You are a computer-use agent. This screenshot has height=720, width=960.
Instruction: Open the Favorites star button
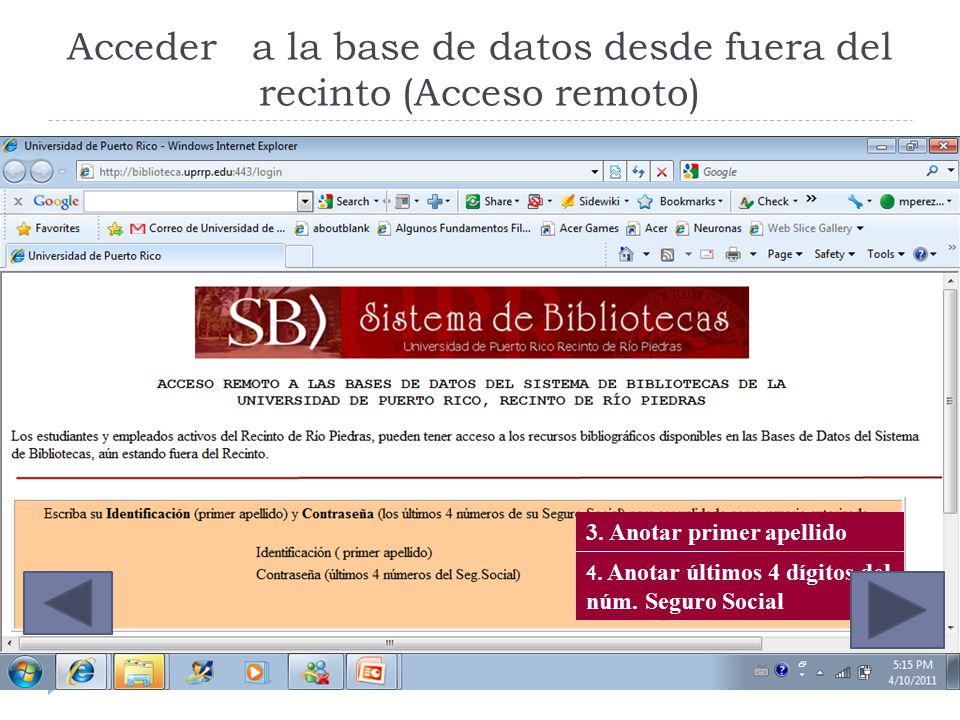pos(49,228)
